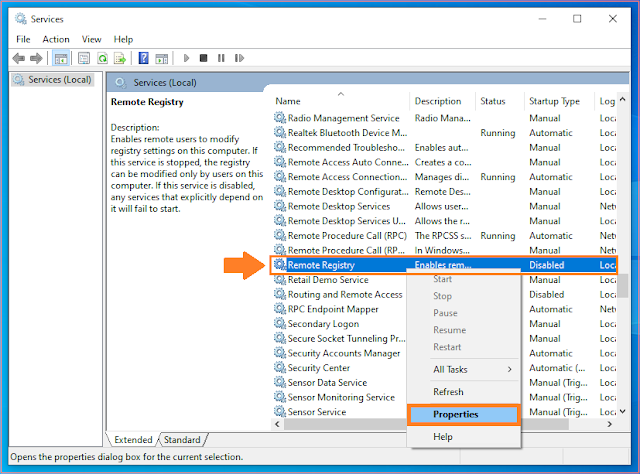Click Running status of Realtek Bluetooth row
This screenshot has height=474, width=640.
coord(498,133)
